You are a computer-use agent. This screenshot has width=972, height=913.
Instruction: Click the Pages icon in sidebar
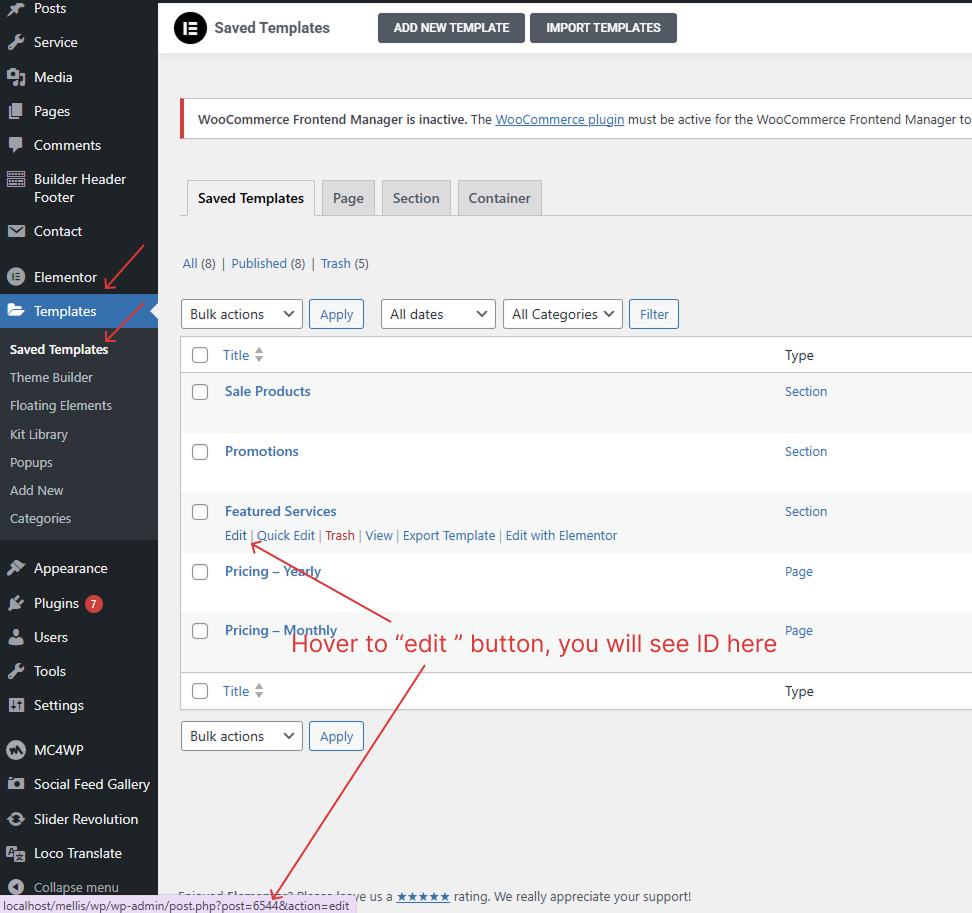[x=16, y=111]
